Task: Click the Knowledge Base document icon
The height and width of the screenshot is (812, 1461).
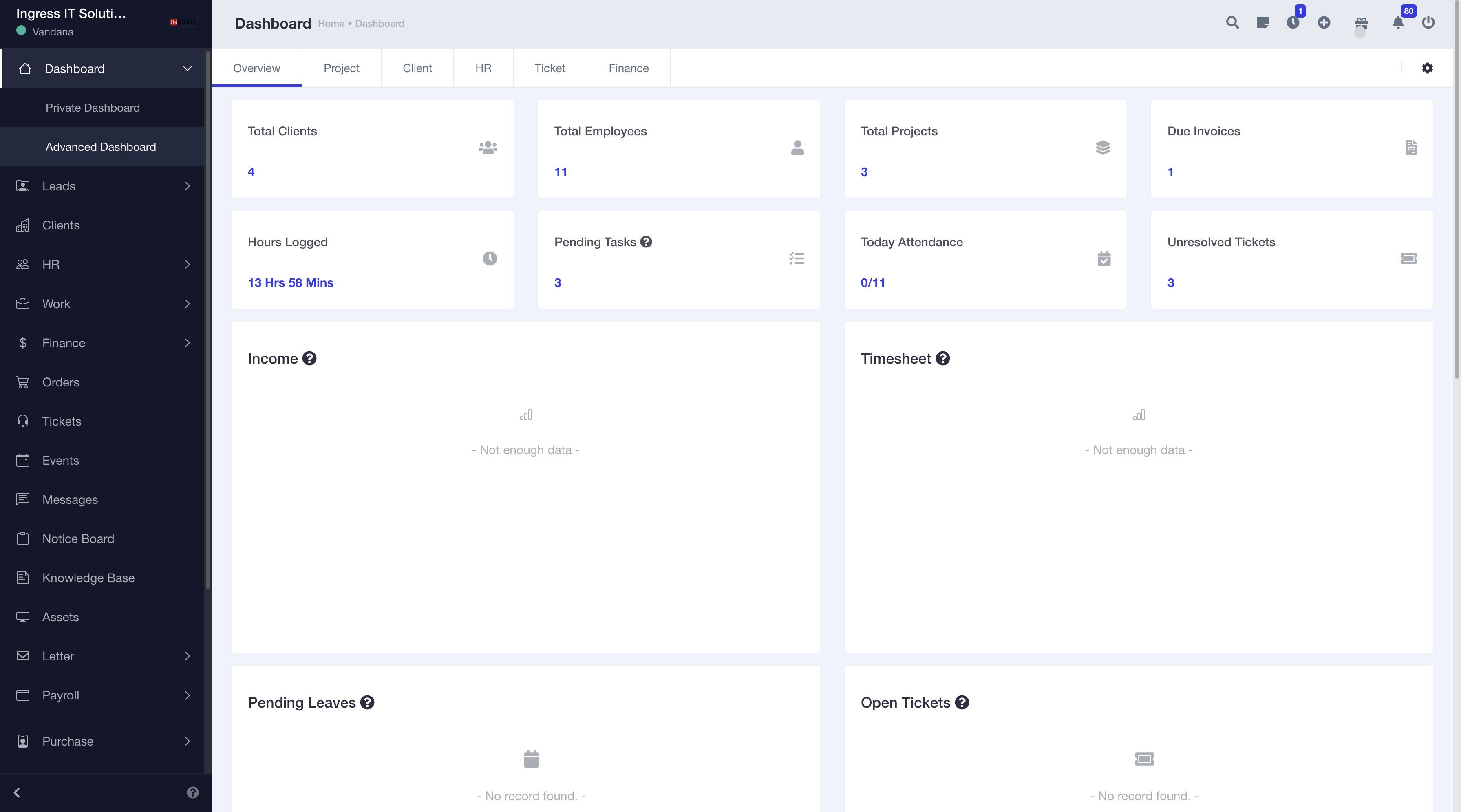Action: pos(23,578)
